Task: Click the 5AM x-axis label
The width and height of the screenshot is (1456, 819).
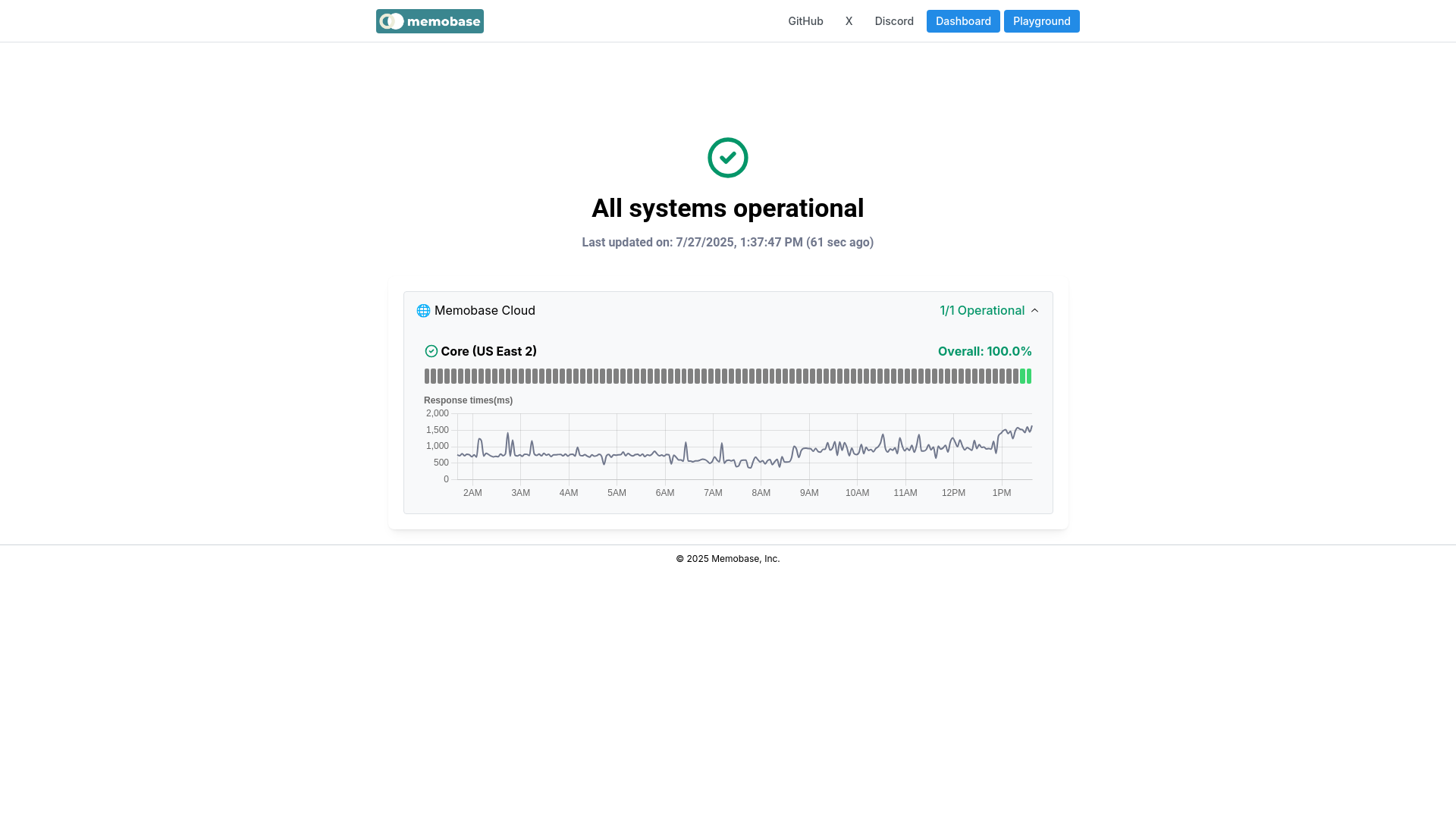Action: click(x=617, y=493)
